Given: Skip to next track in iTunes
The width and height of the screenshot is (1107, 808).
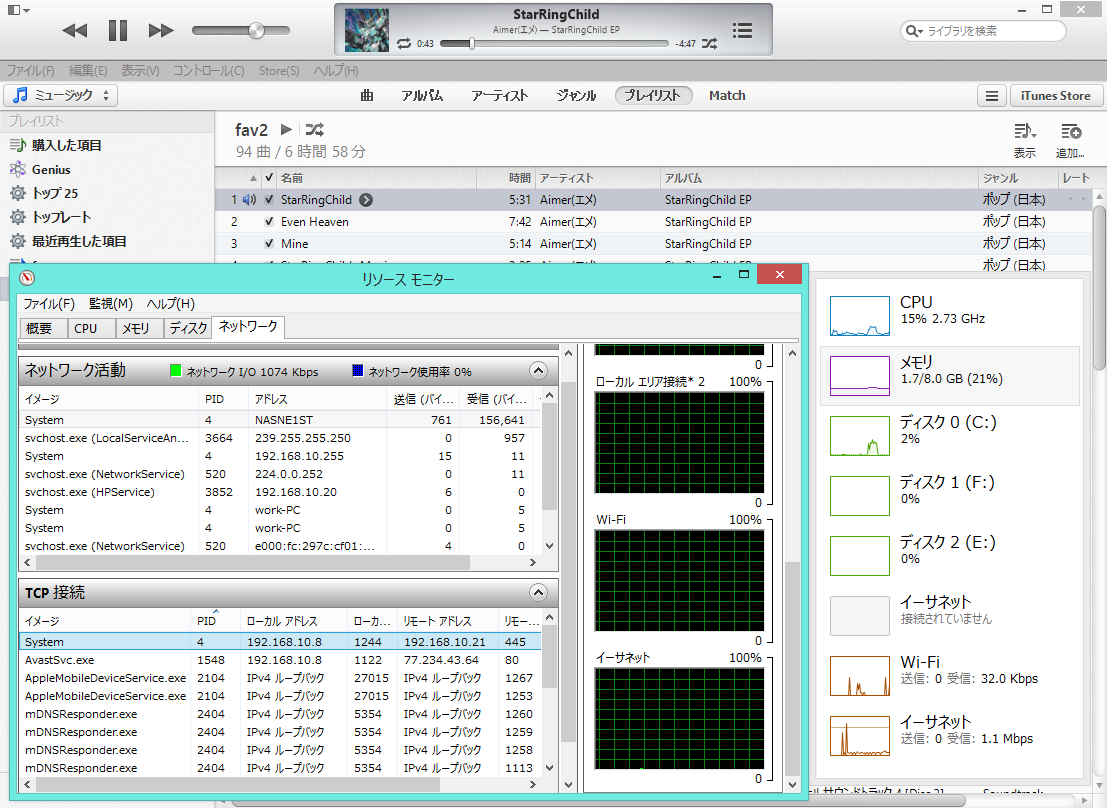Looking at the screenshot, I should pyautogui.click(x=161, y=30).
